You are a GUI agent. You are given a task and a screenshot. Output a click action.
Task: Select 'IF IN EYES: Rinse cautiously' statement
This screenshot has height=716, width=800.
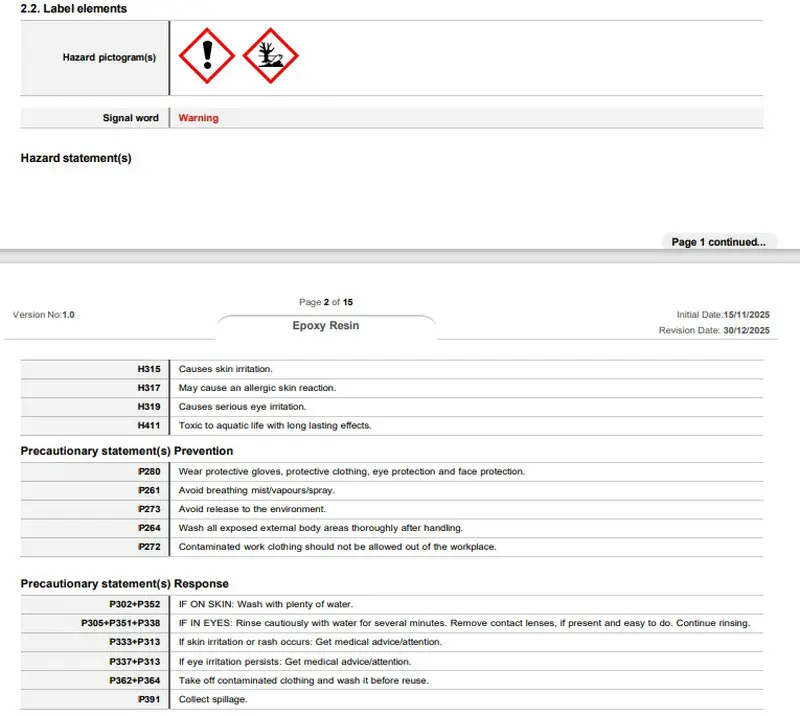coord(464,623)
